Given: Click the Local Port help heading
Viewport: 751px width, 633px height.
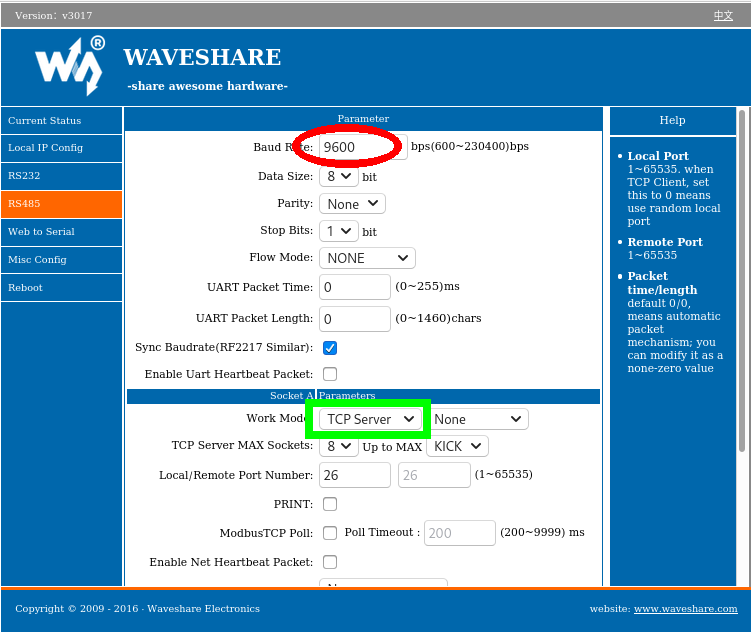Looking at the screenshot, I should 658,156.
